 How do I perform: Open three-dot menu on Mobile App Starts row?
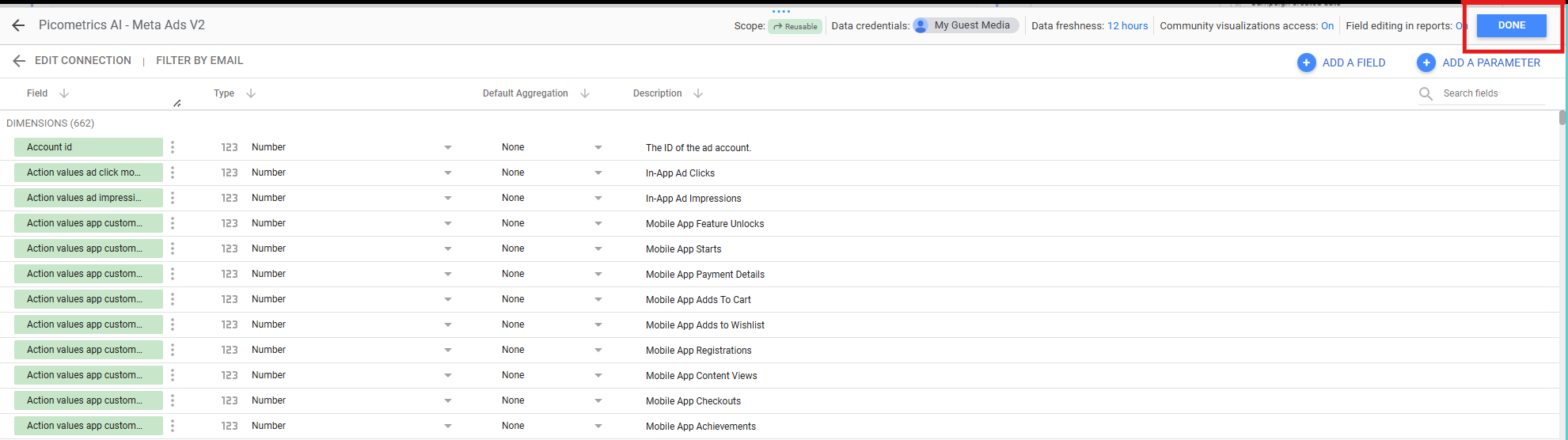pyautogui.click(x=173, y=248)
